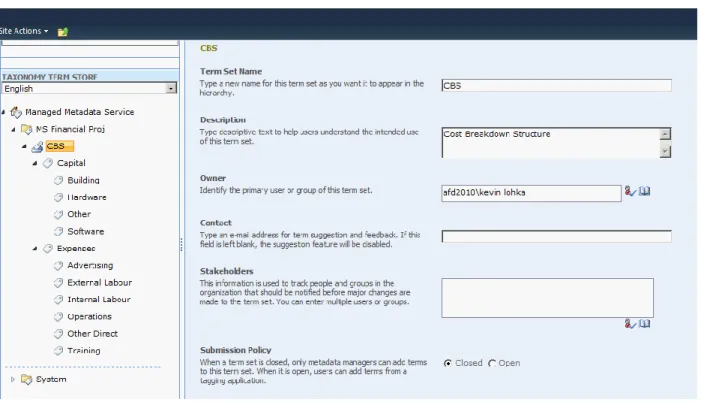The image size is (701, 402).
Task: Click Browse address book icon beside Owner
Action: pos(644,191)
